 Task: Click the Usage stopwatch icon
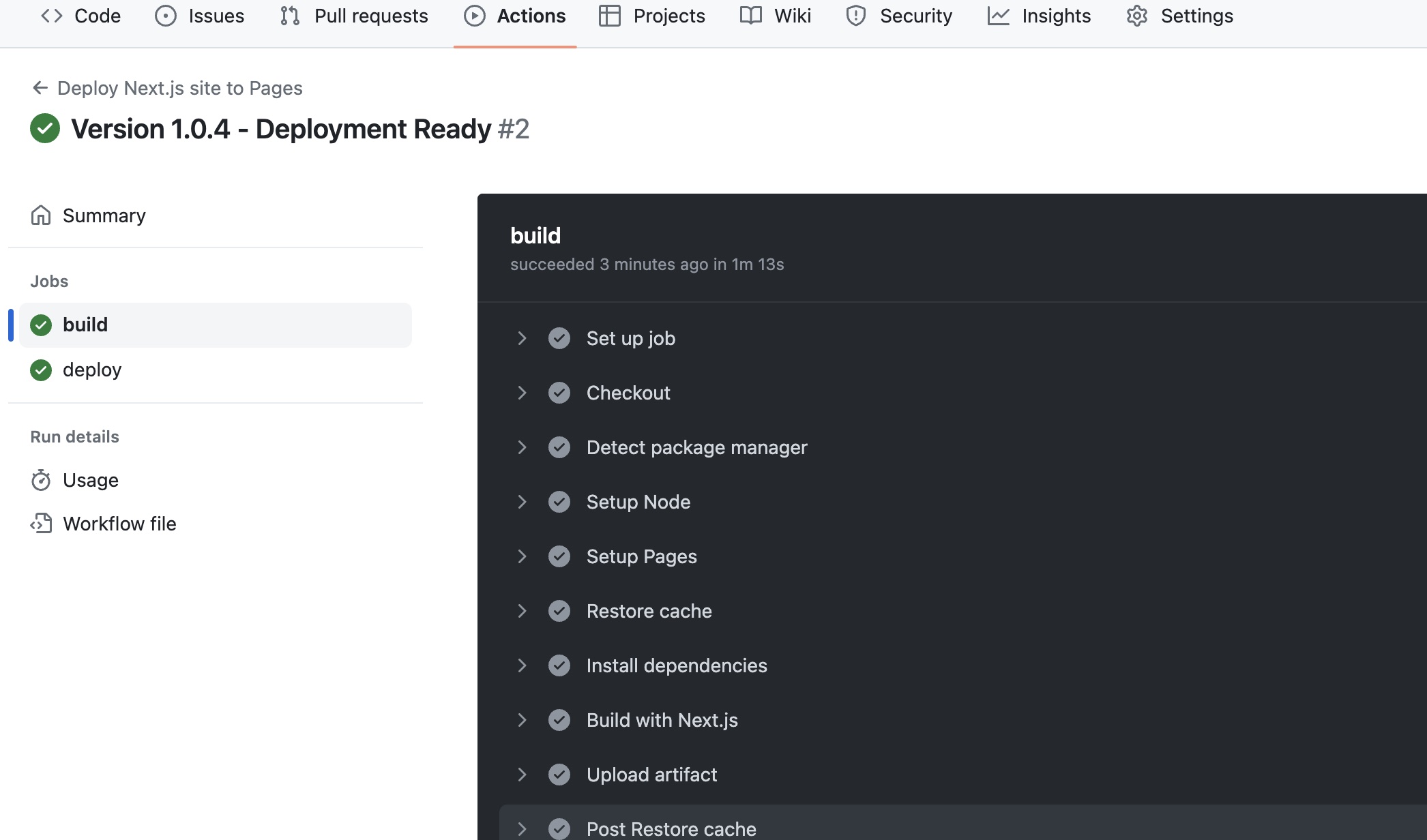click(x=41, y=479)
